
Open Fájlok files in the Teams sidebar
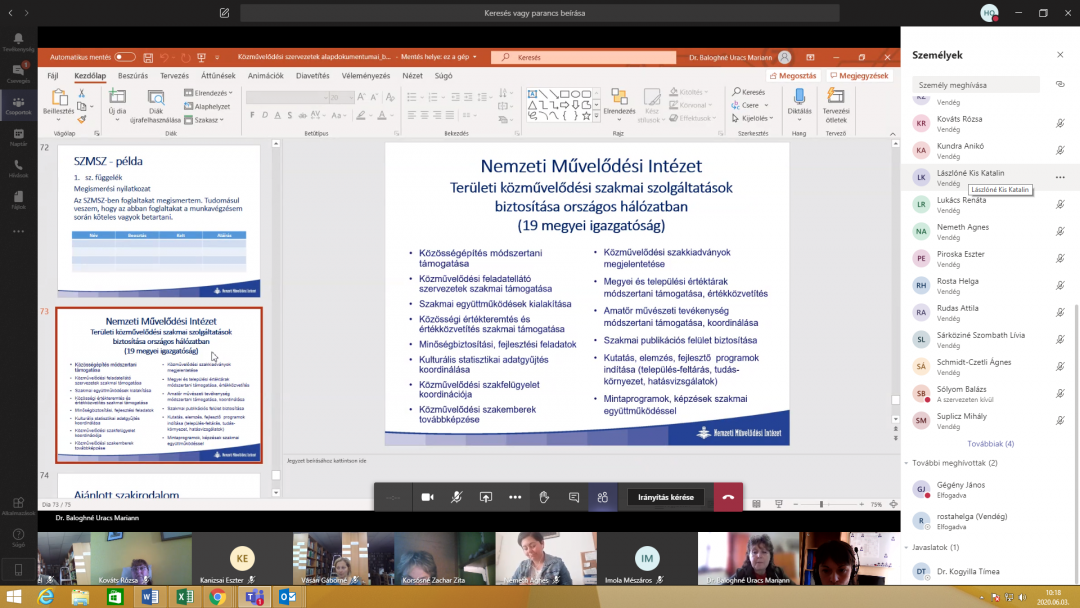[x=19, y=200]
